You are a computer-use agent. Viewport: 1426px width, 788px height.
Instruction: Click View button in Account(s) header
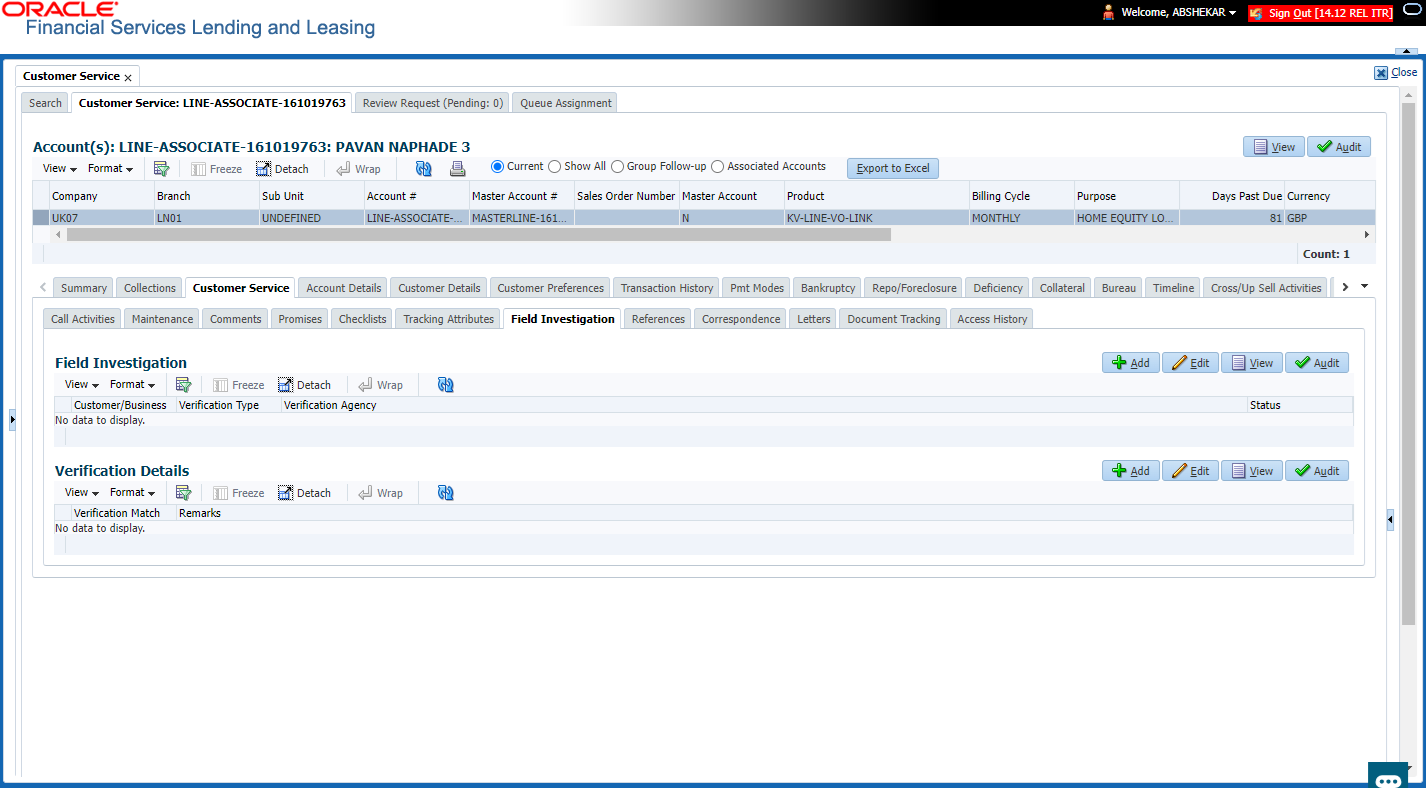point(1273,147)
